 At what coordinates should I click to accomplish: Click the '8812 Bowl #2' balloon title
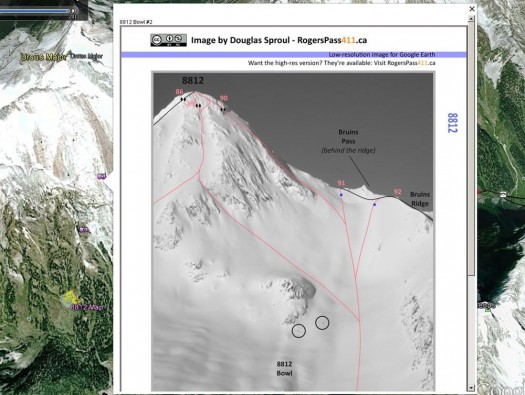point(136,22)
